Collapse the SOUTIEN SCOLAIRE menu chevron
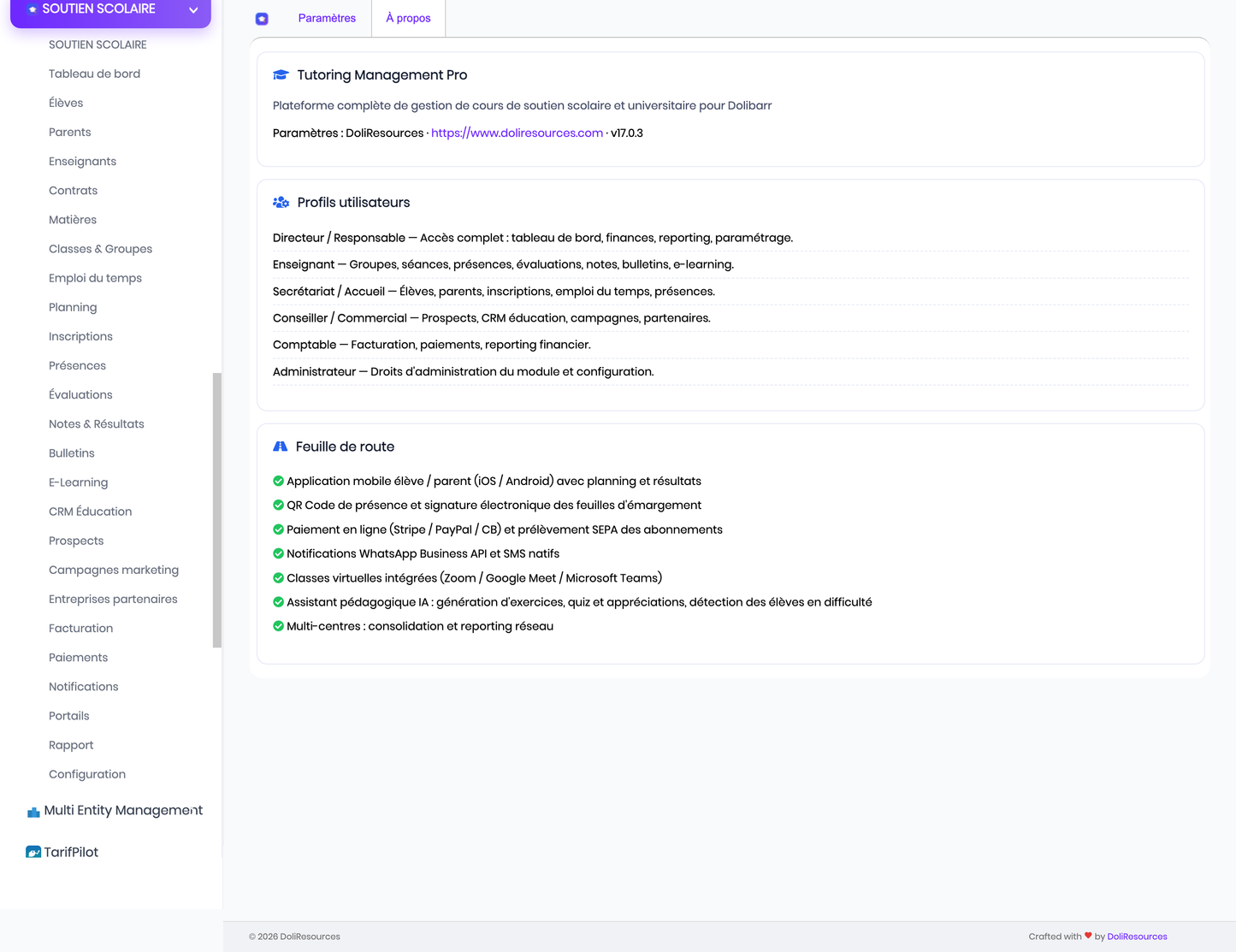 [193, 10]
